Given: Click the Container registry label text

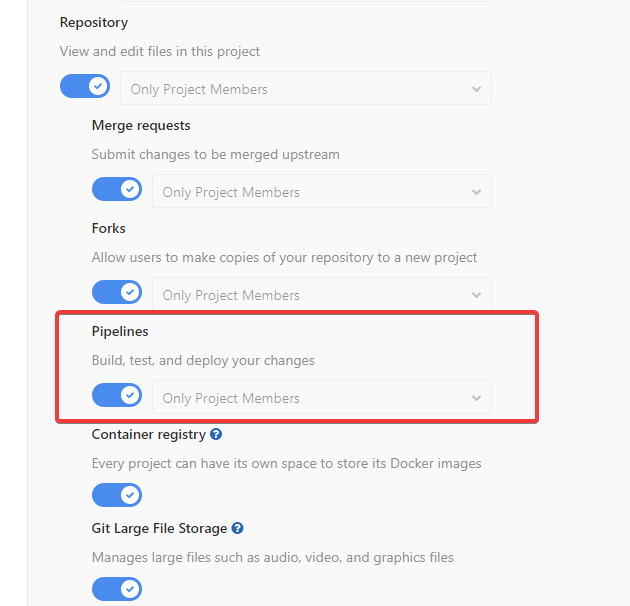Looking at the screenshot, I should coord(148,435).
